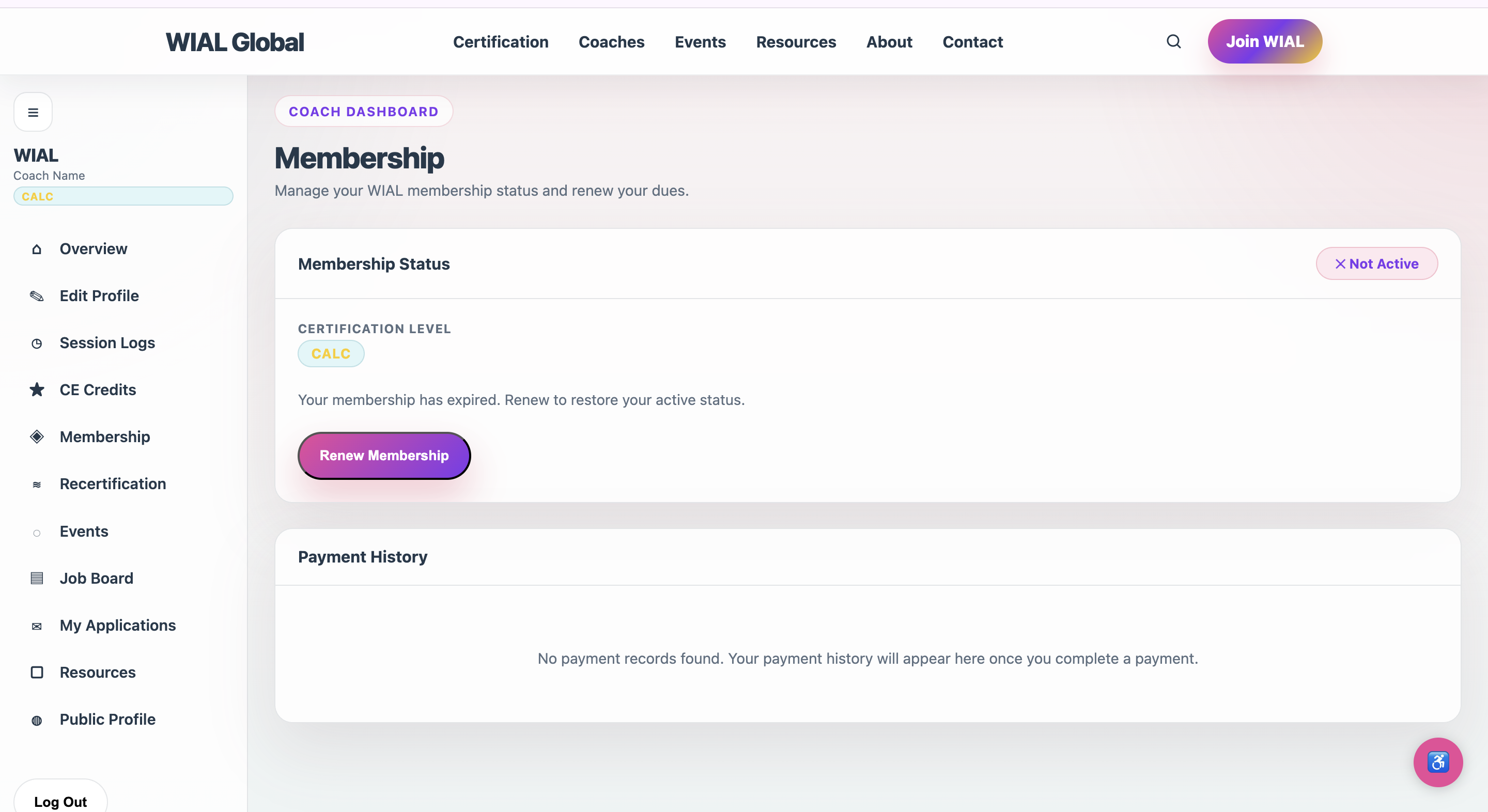
Task: Click the Membership diamond icon
Action: (36, 436)
